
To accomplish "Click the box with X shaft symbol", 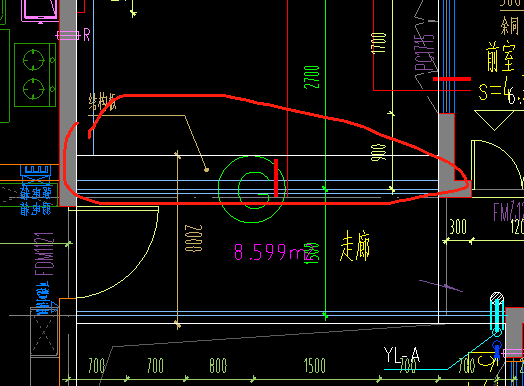I will pos(44,333).
